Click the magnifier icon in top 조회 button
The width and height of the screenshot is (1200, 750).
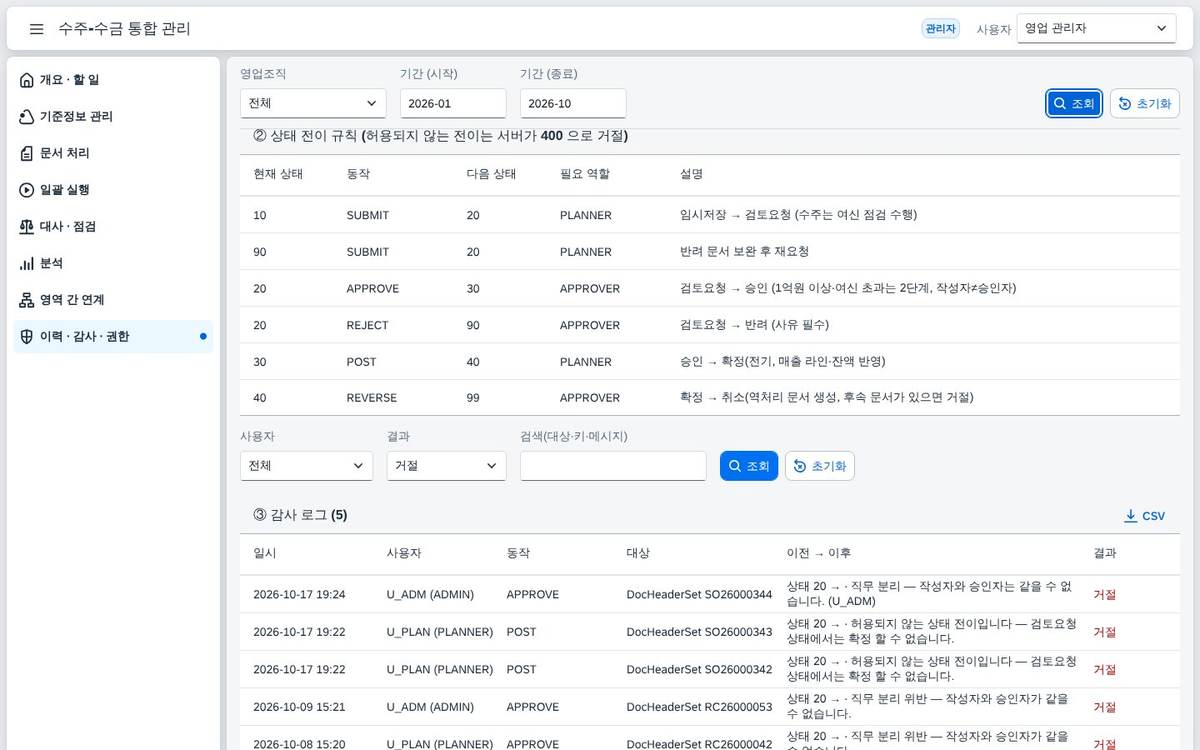pyautogui.click(x=1060, y=104)
